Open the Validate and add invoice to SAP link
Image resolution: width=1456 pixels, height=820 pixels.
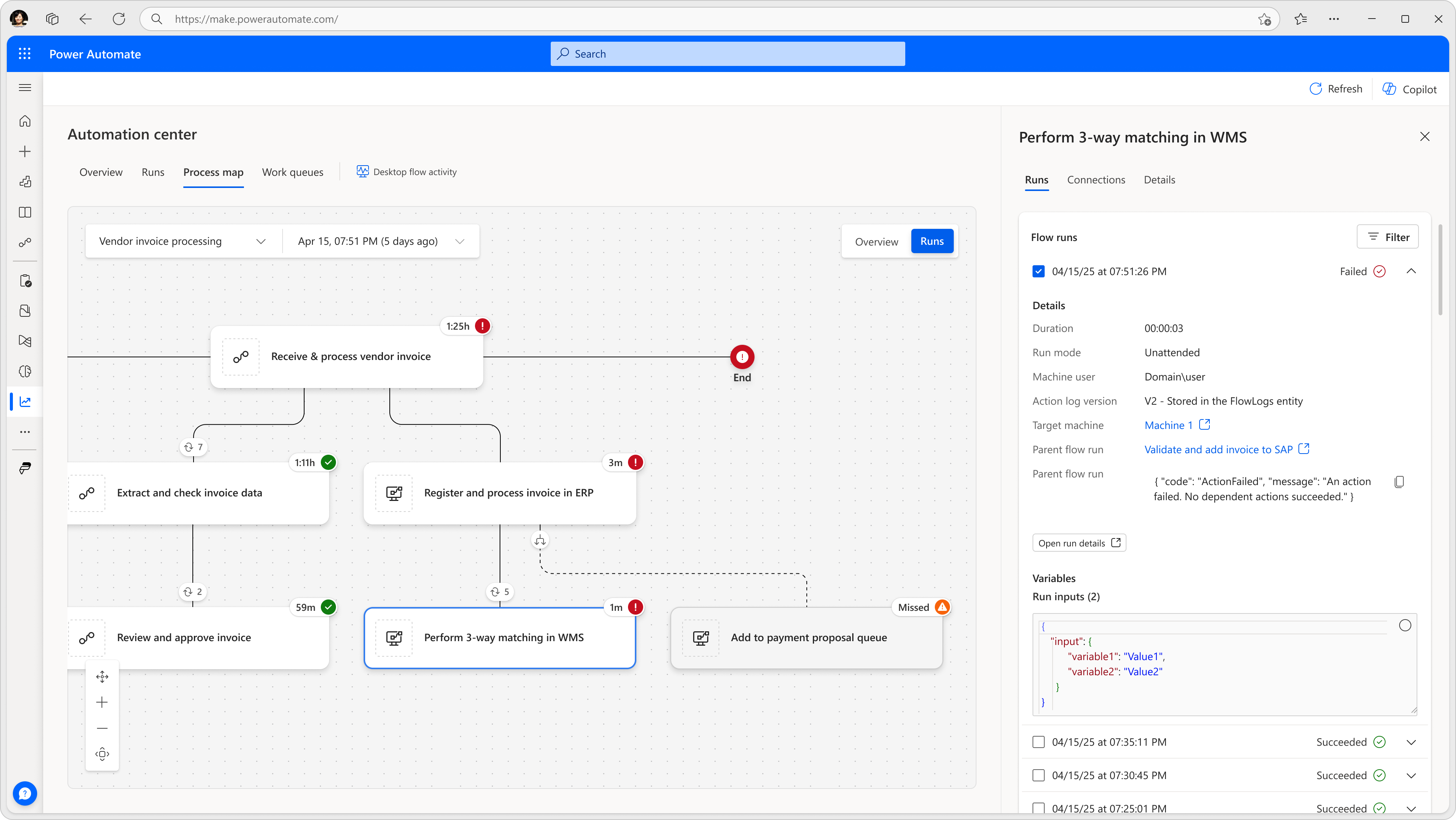click(x=1219, y=449)
